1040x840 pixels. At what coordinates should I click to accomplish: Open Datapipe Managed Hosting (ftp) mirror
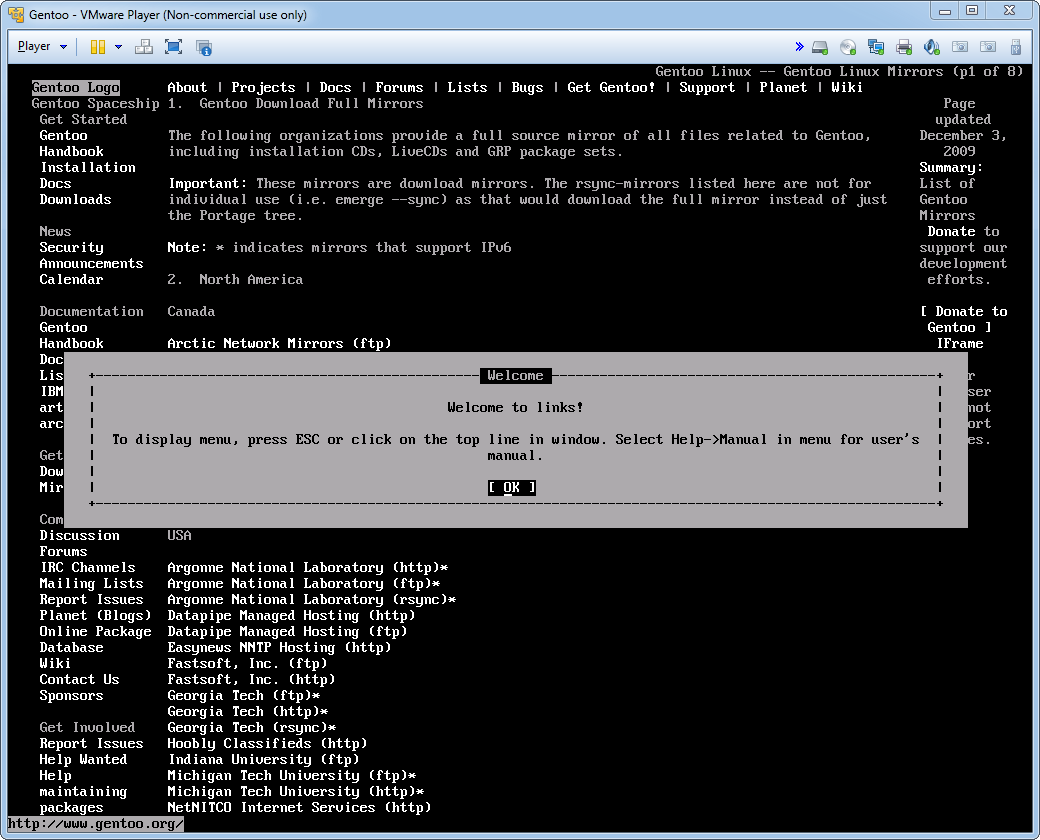click(x=287, y=632)
